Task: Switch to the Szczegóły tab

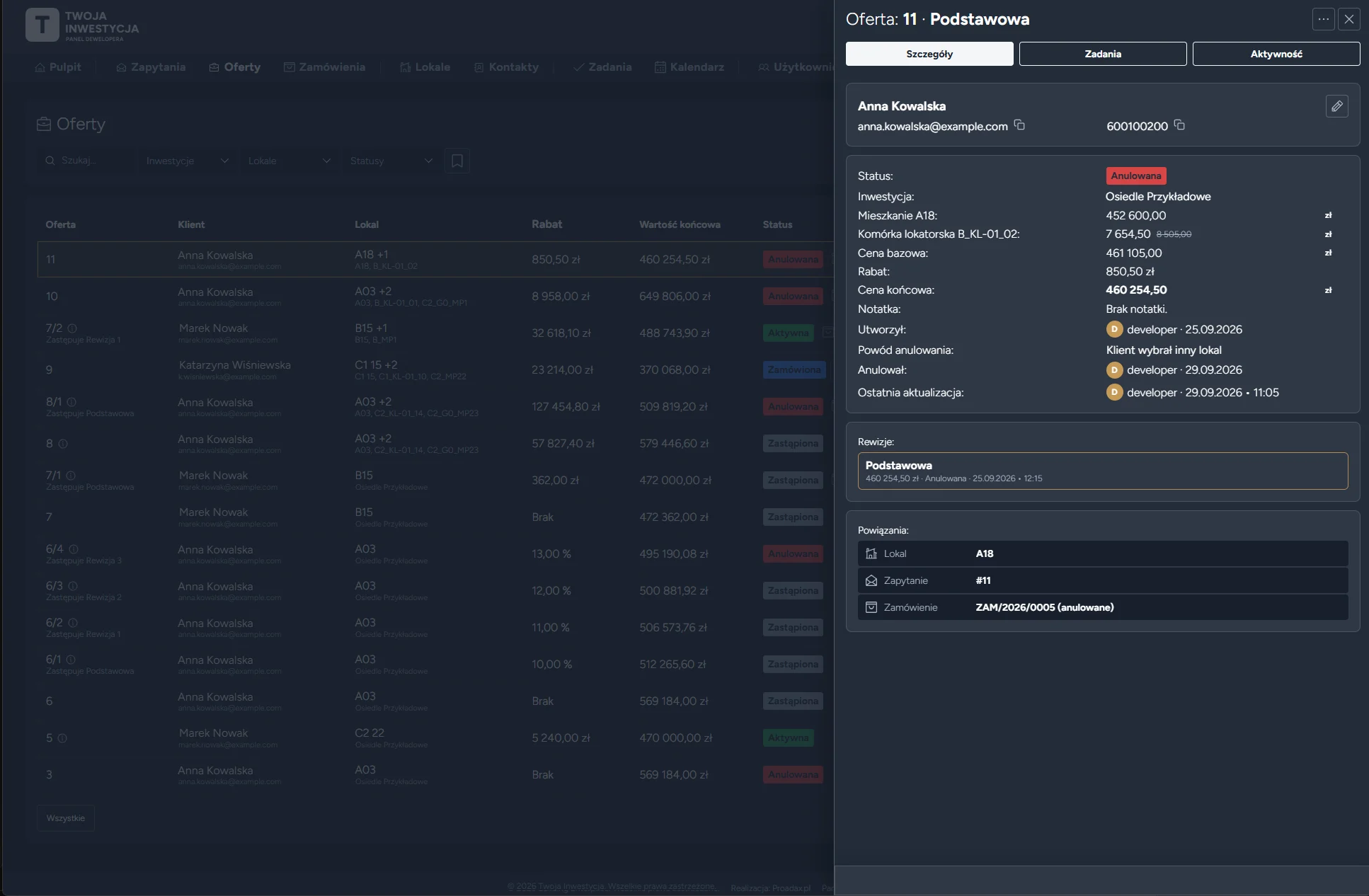Action: (929, 54)
